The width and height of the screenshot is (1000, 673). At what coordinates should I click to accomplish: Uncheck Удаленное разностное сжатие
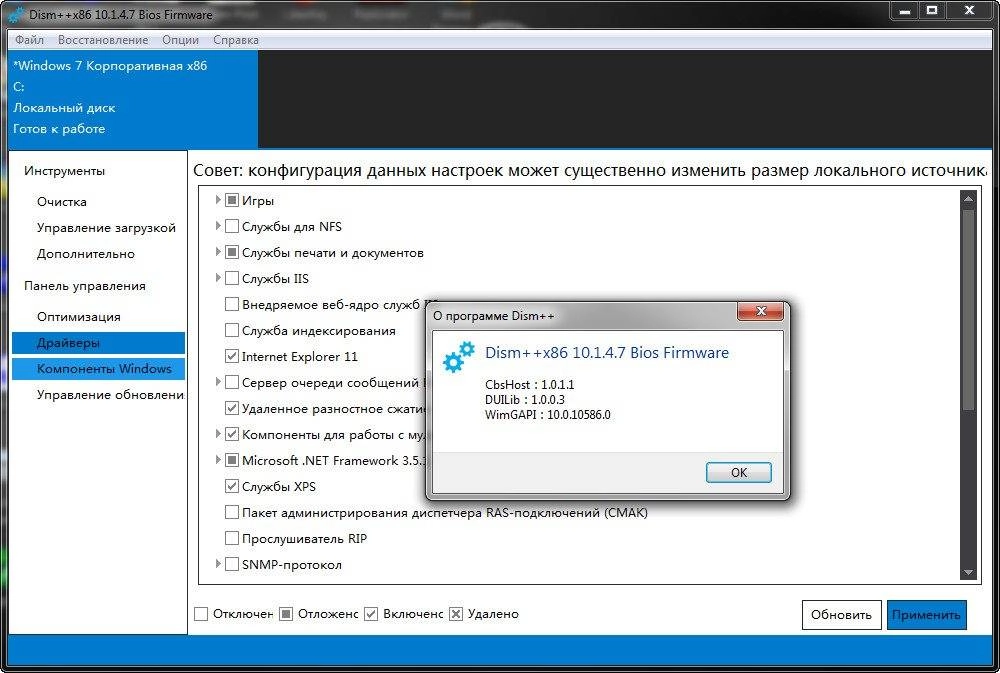(x=232, y=408)
